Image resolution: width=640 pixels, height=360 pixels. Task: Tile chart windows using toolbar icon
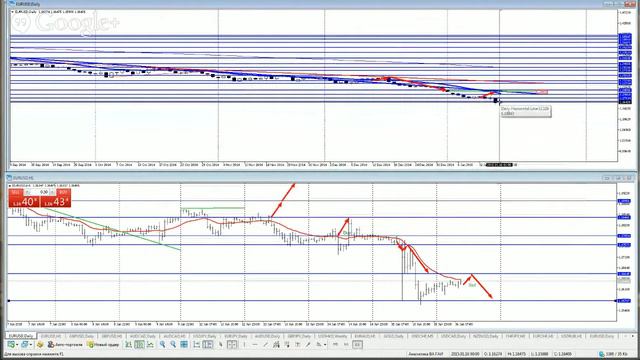pos(184,344)
